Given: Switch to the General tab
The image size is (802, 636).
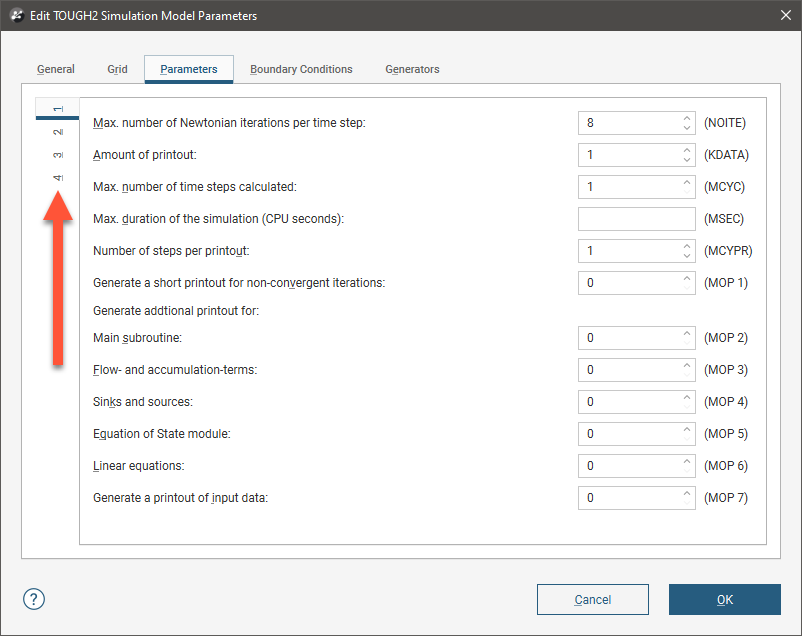Looking at the screenshot, I should tap(56, 69).
